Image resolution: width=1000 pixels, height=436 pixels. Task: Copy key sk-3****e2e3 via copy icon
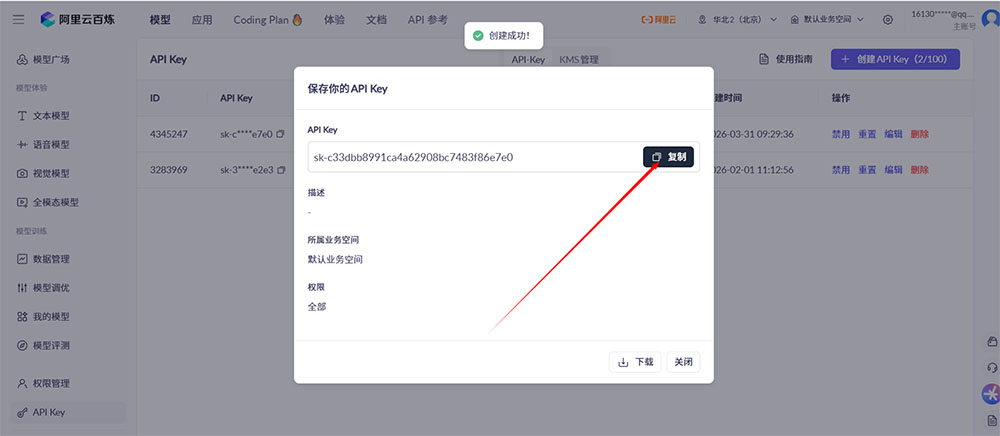click(x=281, y=170)
